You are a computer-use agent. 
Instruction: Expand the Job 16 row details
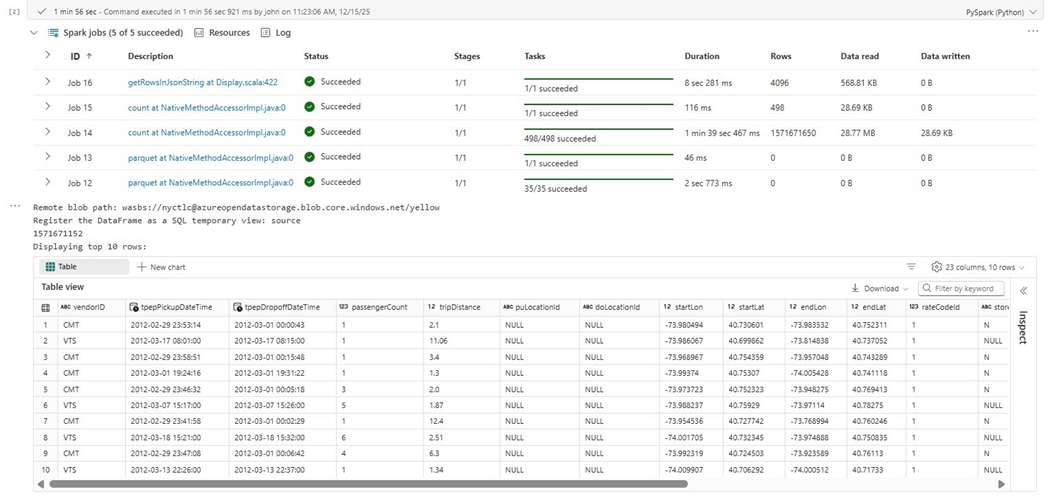[47, 81]
